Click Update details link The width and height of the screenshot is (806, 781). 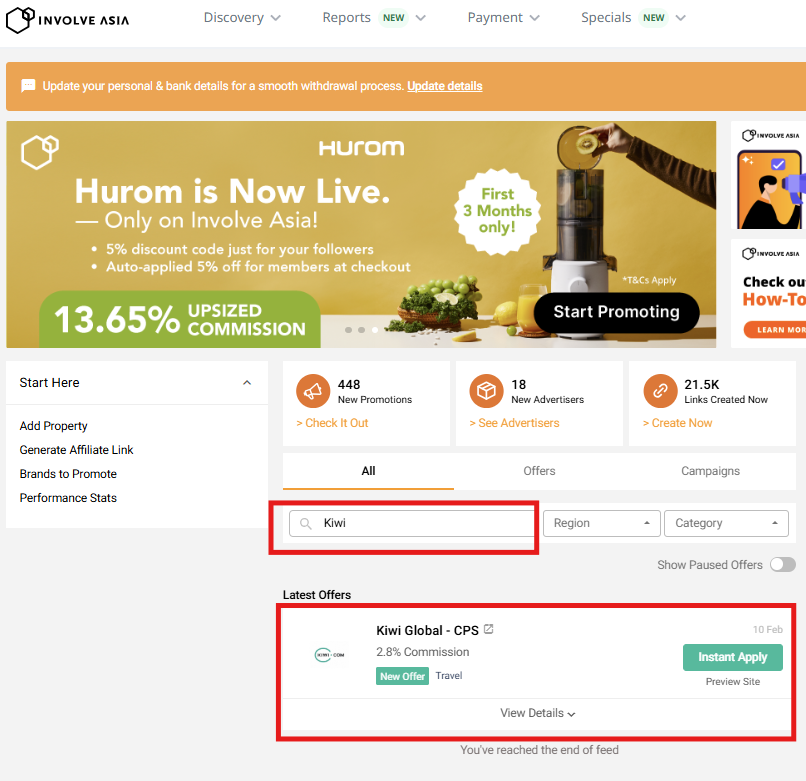tap(445, 86)
